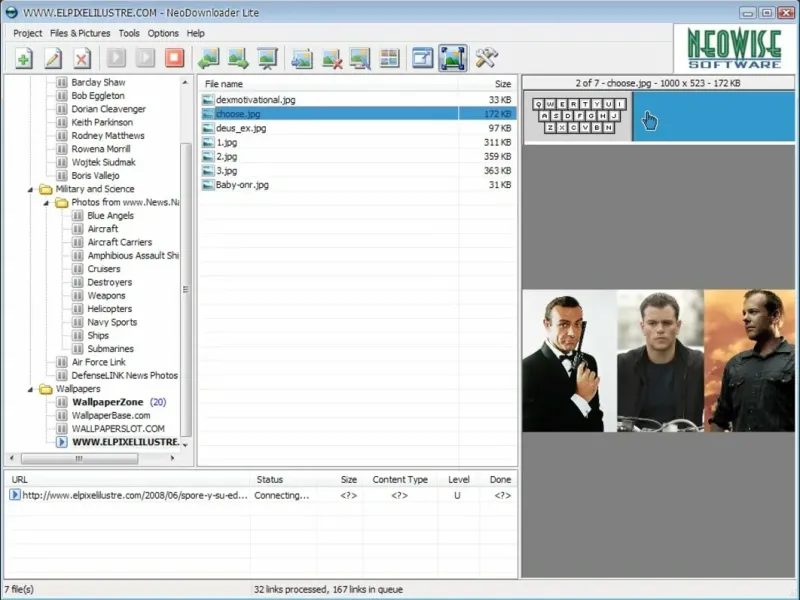
Task: Click the tree horizontal scrollbar right arrow
Action: pyautogui.click(x=172, y=458)
